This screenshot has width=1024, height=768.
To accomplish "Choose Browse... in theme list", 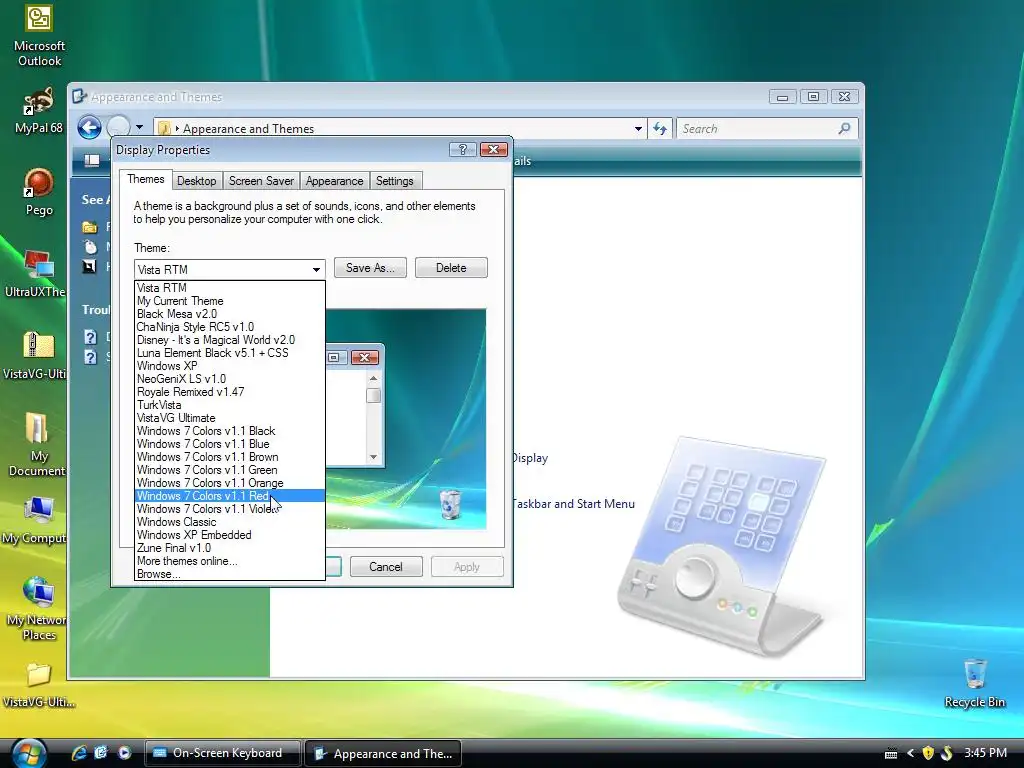I will click(x=230, y=574).
